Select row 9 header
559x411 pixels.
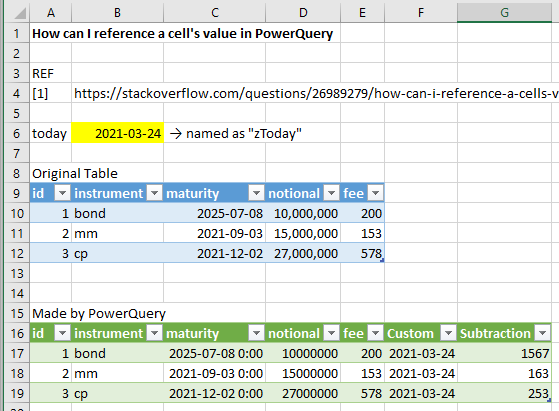[17, 193]
